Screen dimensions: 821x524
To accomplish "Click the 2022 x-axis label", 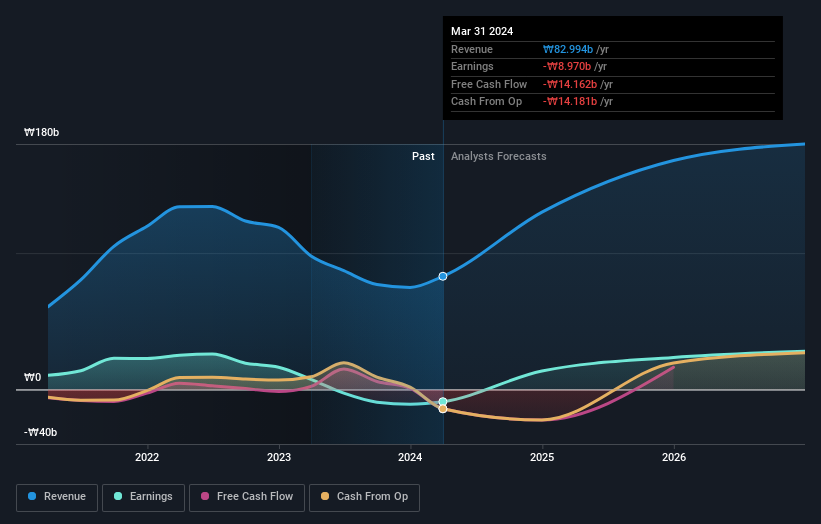I will (147, 458).
